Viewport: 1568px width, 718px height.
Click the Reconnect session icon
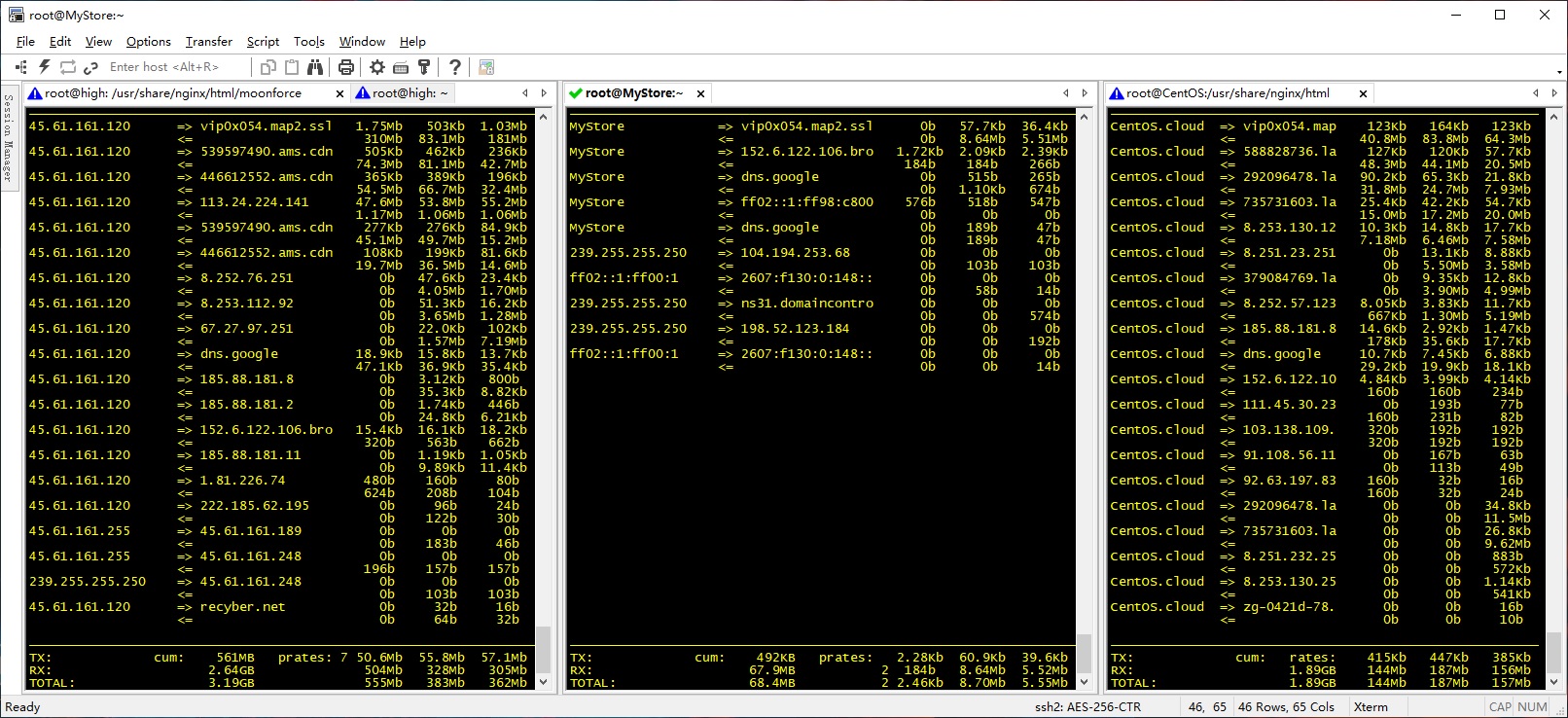[68, 67]
